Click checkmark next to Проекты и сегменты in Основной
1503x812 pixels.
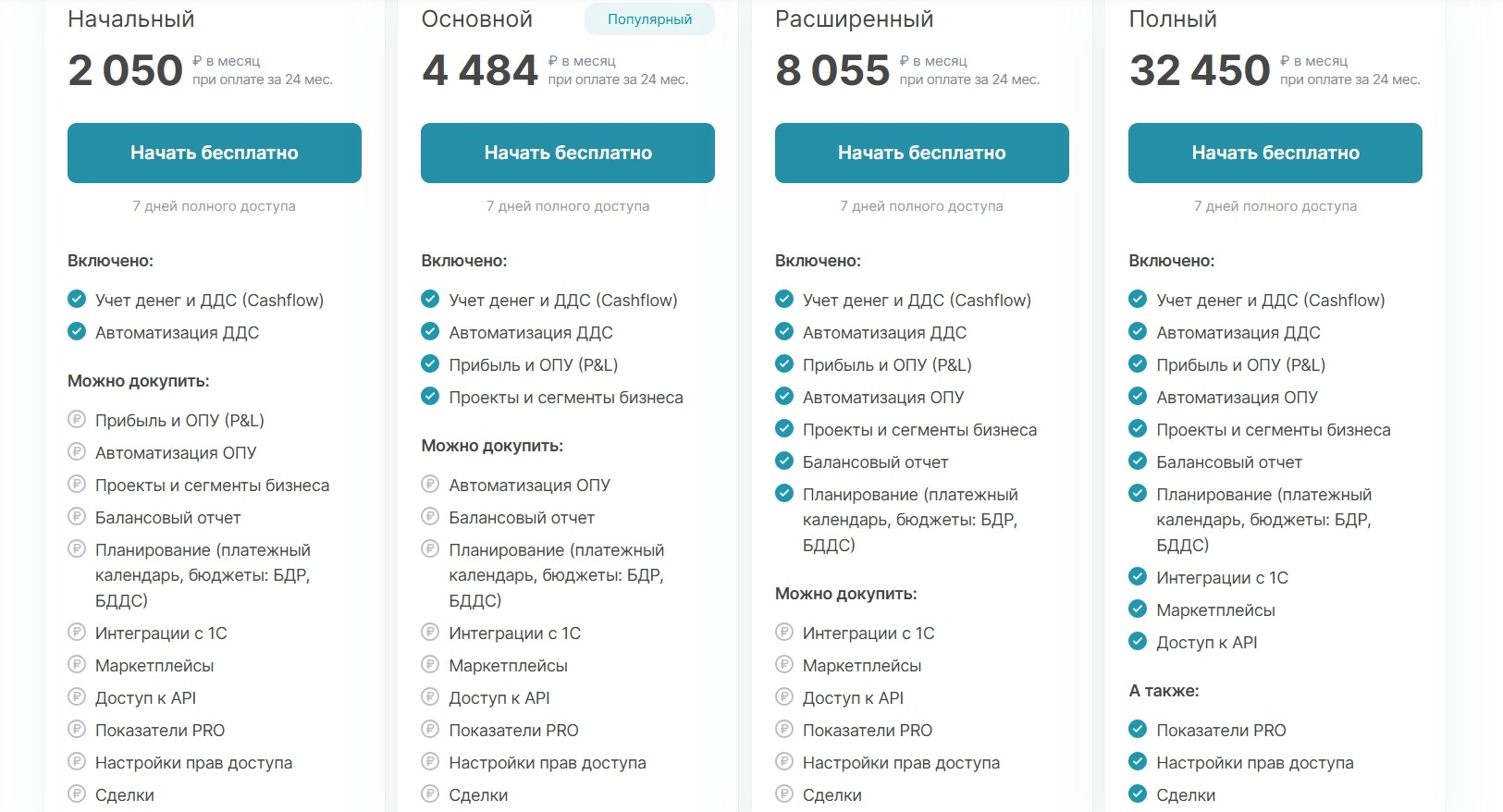(x=430, y=397)
